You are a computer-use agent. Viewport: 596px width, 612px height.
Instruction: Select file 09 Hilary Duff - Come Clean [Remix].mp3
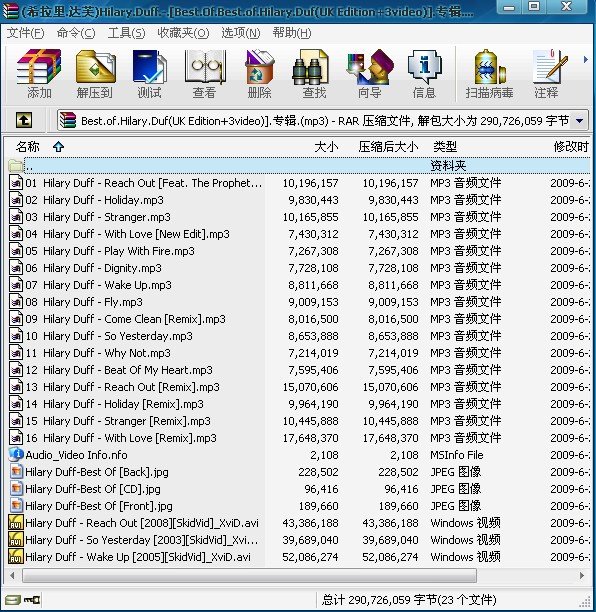125,319
